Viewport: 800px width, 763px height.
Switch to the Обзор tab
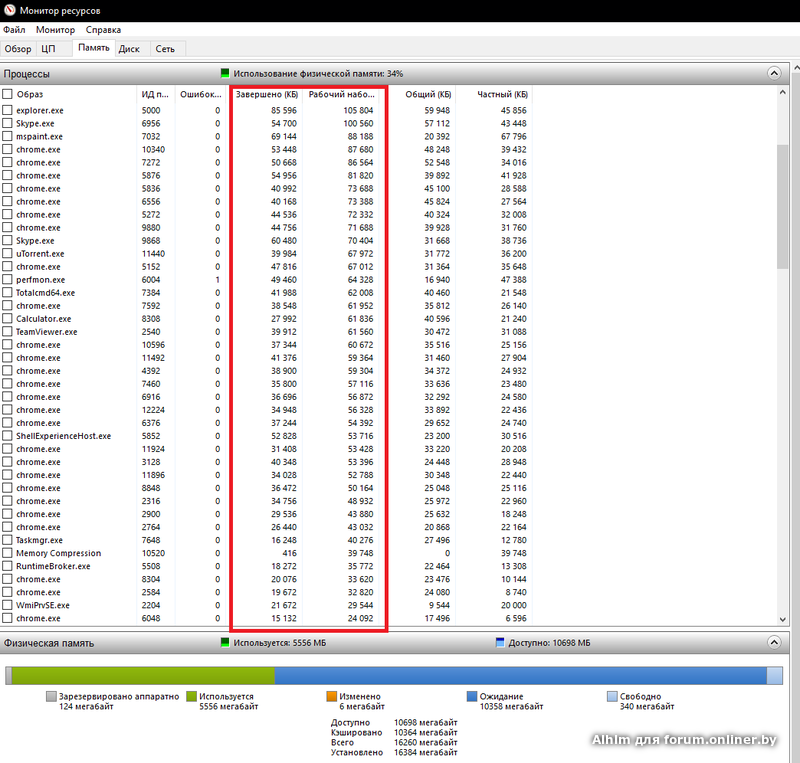pos(18,49)
